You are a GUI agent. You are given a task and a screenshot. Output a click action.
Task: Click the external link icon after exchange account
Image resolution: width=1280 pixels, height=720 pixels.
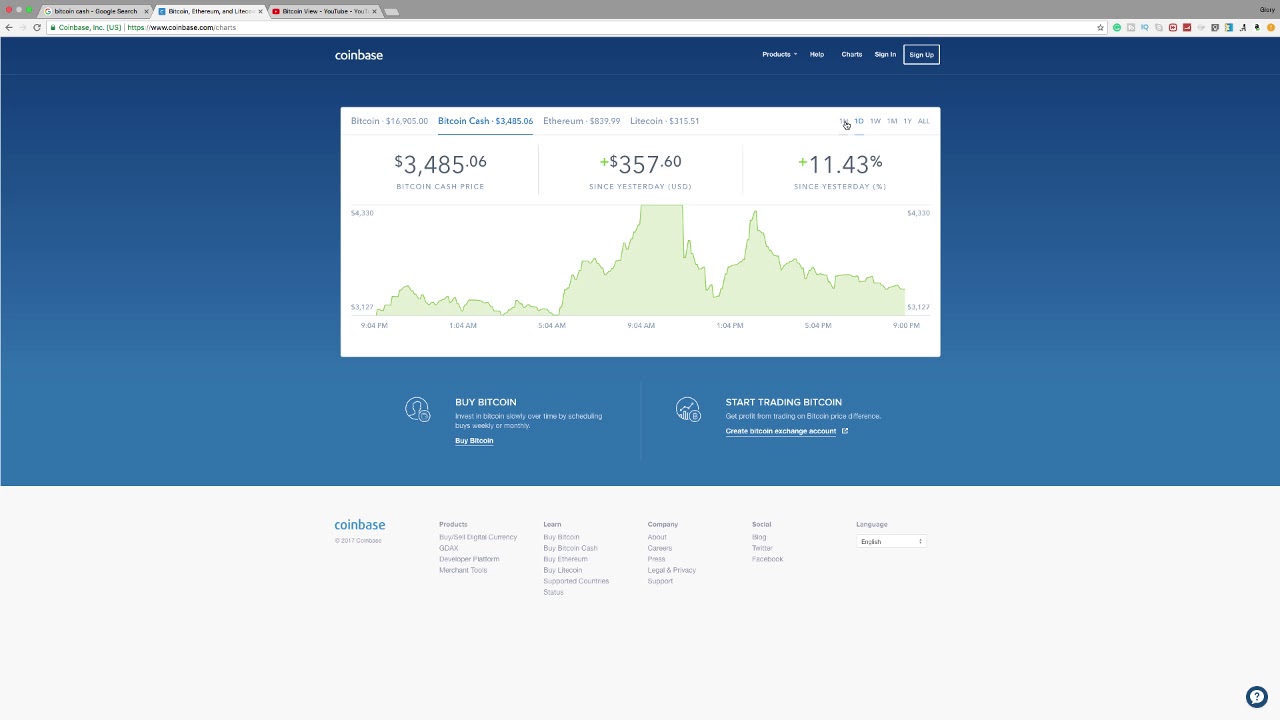pyautogui.click(x=845, y=431)
